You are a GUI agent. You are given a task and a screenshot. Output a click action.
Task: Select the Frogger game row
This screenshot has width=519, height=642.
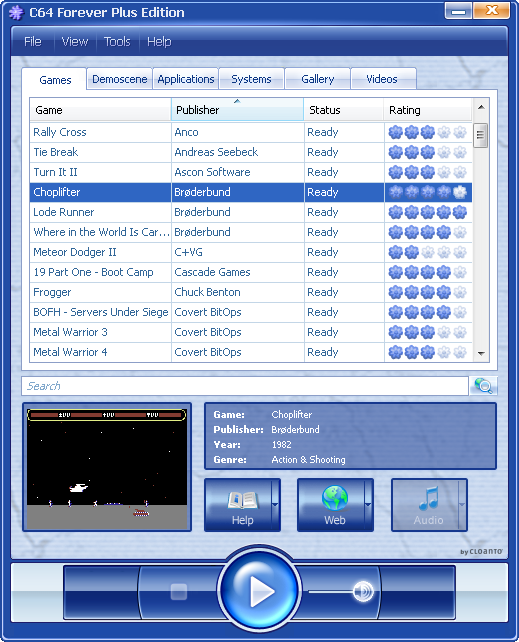pos(251,292)
